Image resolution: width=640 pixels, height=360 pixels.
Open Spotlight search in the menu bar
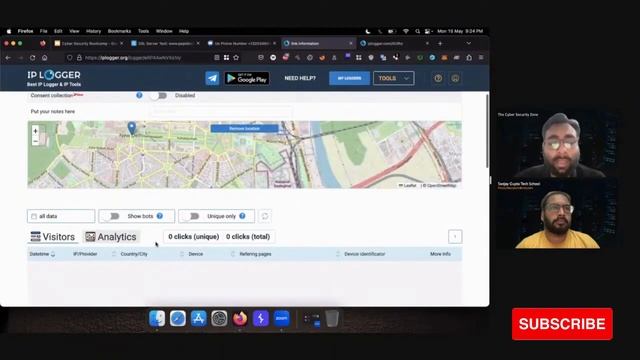click(417, 31)
